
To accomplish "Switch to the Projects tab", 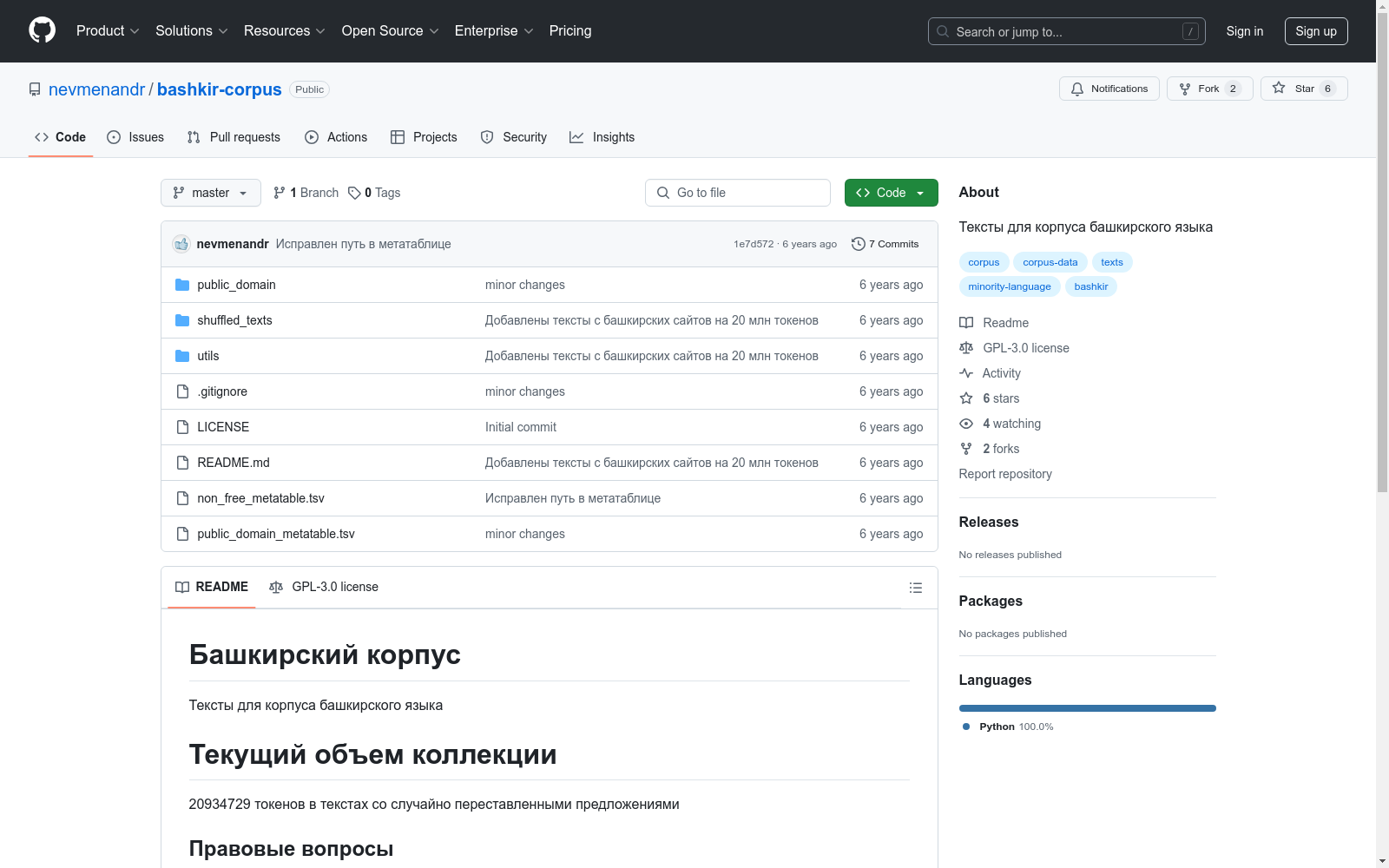I will [424, 137].
